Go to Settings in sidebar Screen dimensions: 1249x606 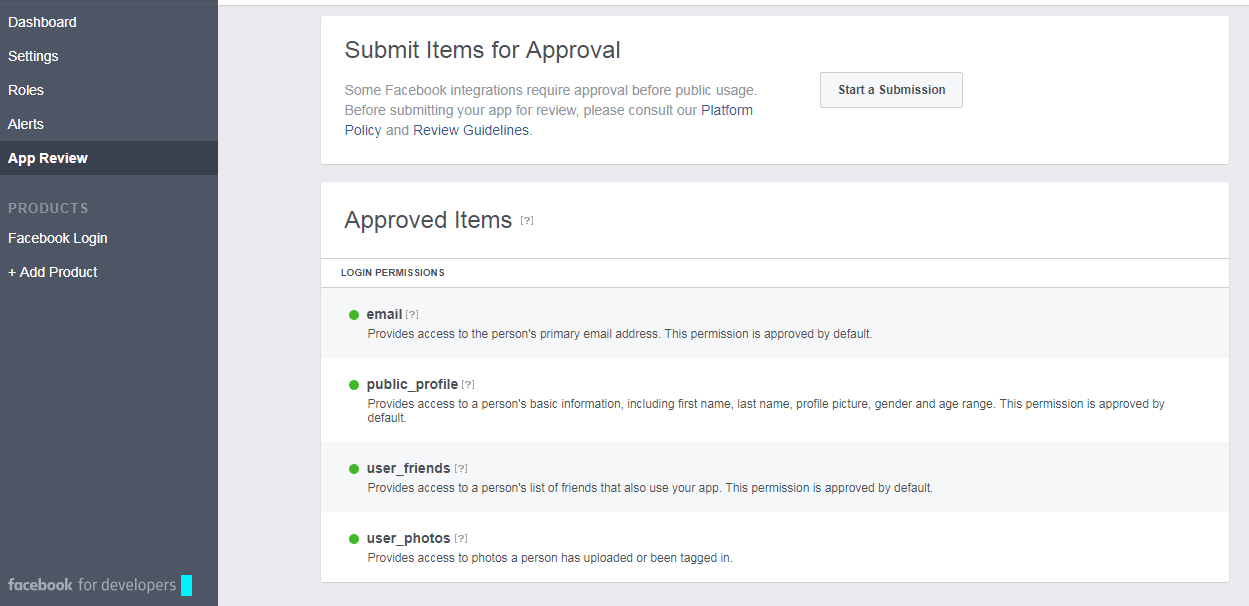tap(33, 56)
